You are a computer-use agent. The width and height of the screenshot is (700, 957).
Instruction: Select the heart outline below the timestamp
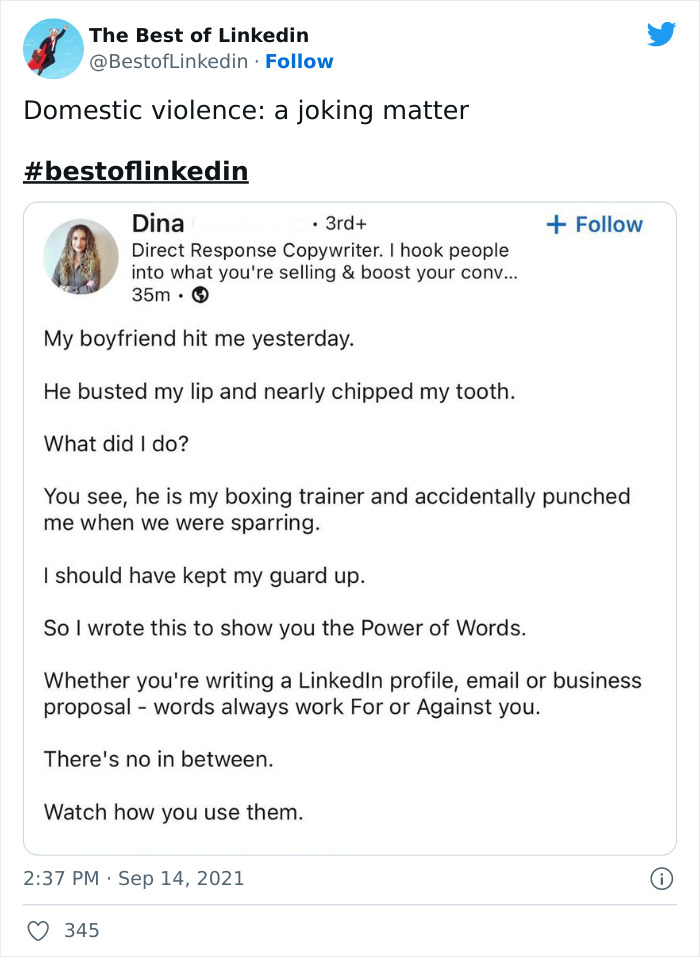38,930
